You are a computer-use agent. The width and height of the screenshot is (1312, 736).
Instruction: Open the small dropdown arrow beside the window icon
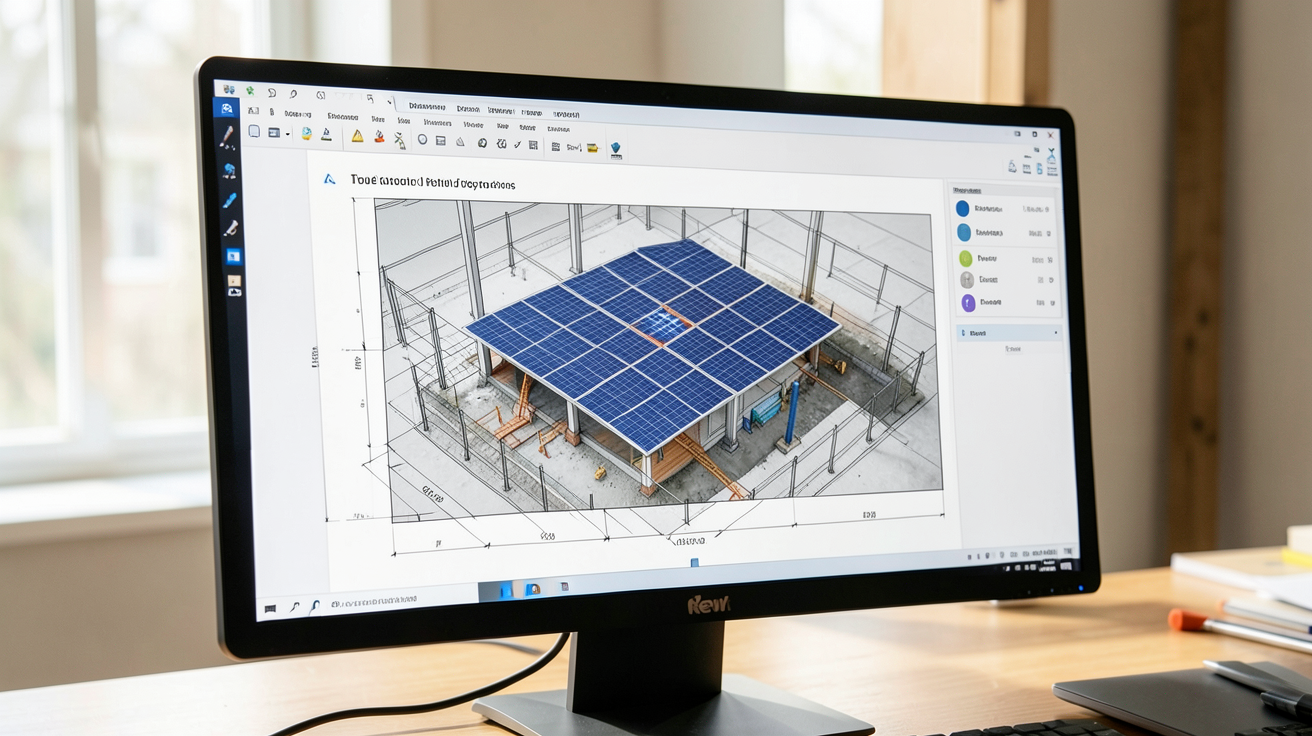(288, 134)
